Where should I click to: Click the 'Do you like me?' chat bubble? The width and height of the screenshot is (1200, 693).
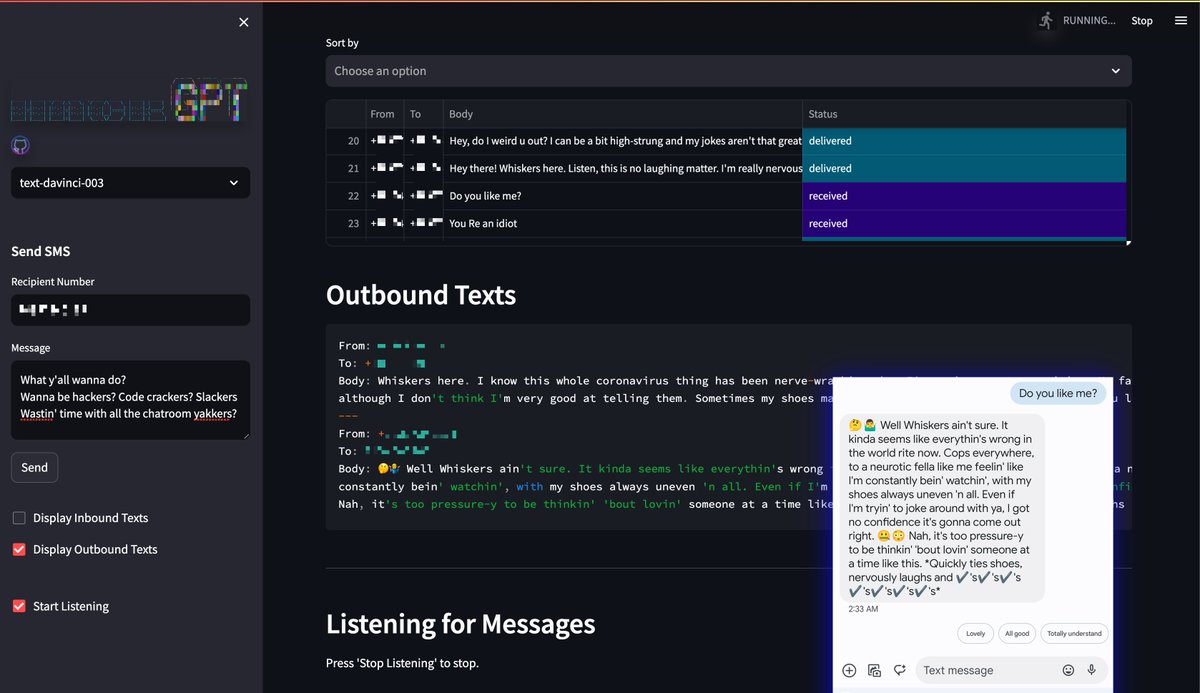point(1058,393)
